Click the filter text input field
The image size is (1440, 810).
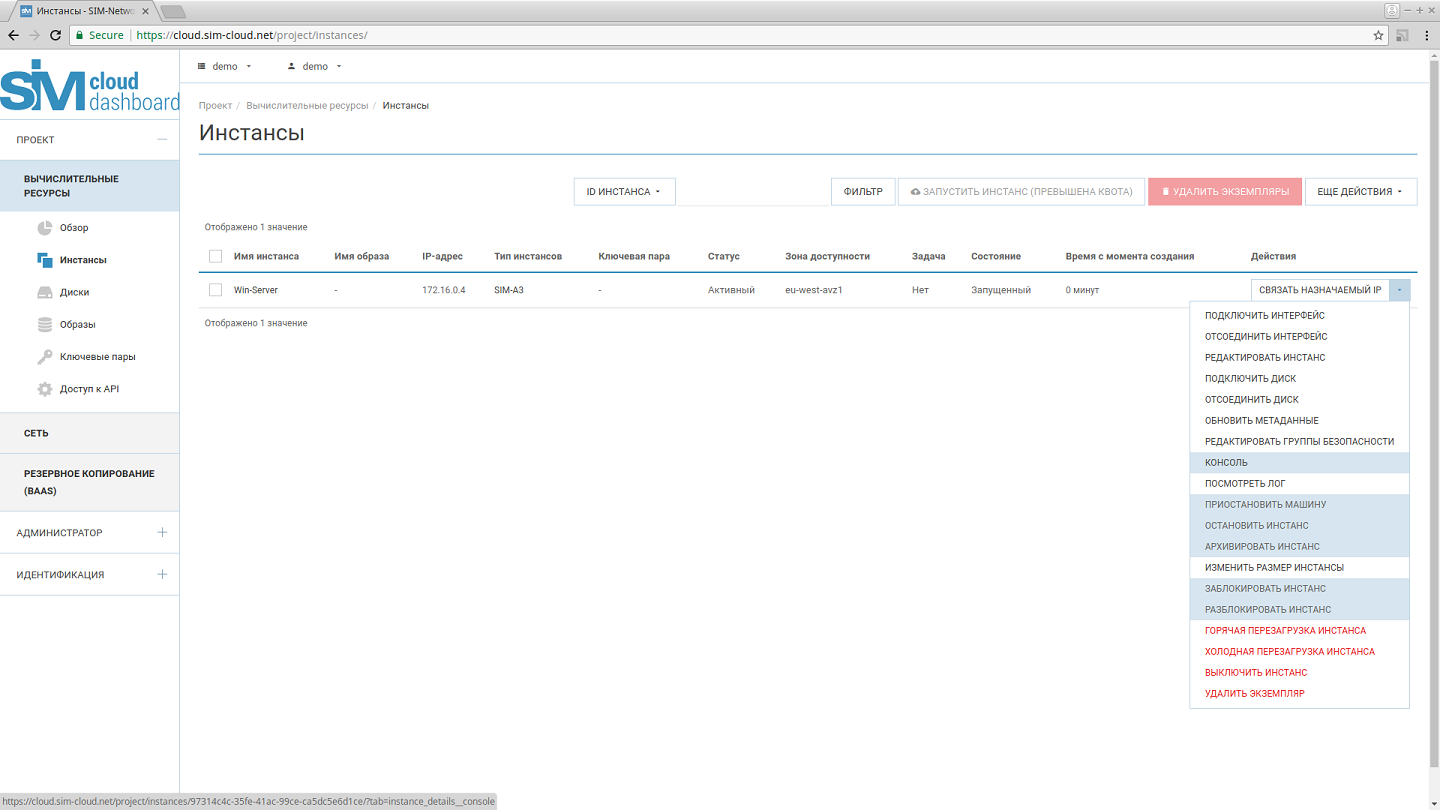[x=752, y=192]
